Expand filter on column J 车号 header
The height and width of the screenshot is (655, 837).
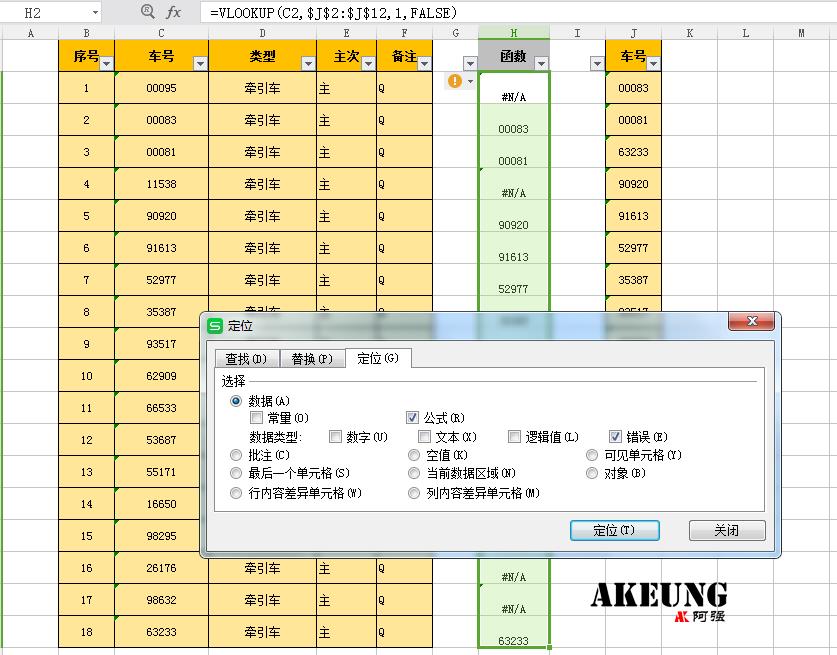(x=652, y=64)
